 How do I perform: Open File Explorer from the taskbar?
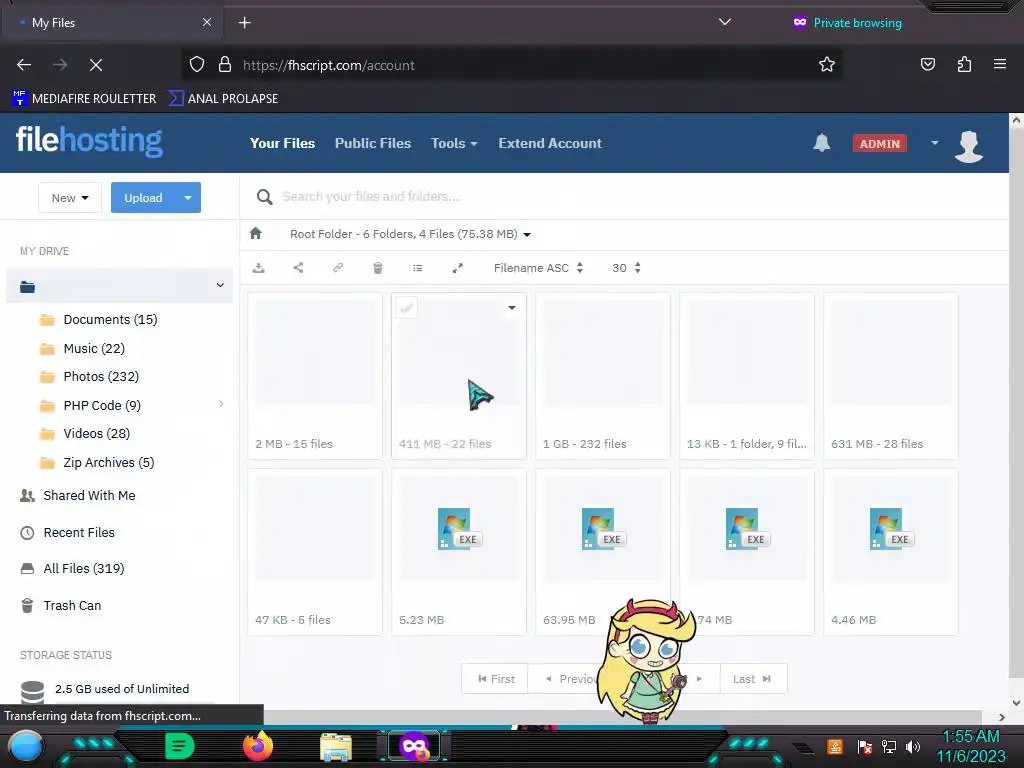coord(336,746)
